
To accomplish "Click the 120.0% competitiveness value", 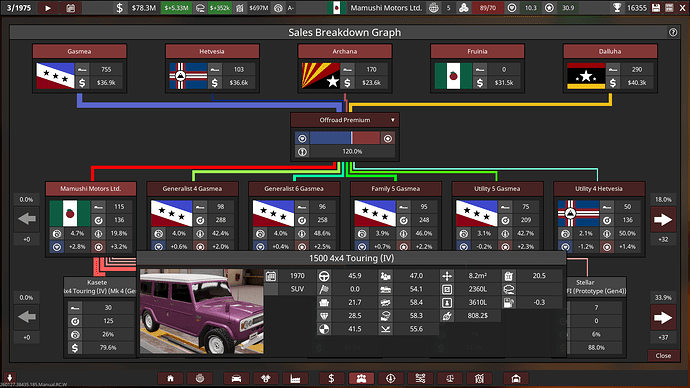I will pos(352,151).
